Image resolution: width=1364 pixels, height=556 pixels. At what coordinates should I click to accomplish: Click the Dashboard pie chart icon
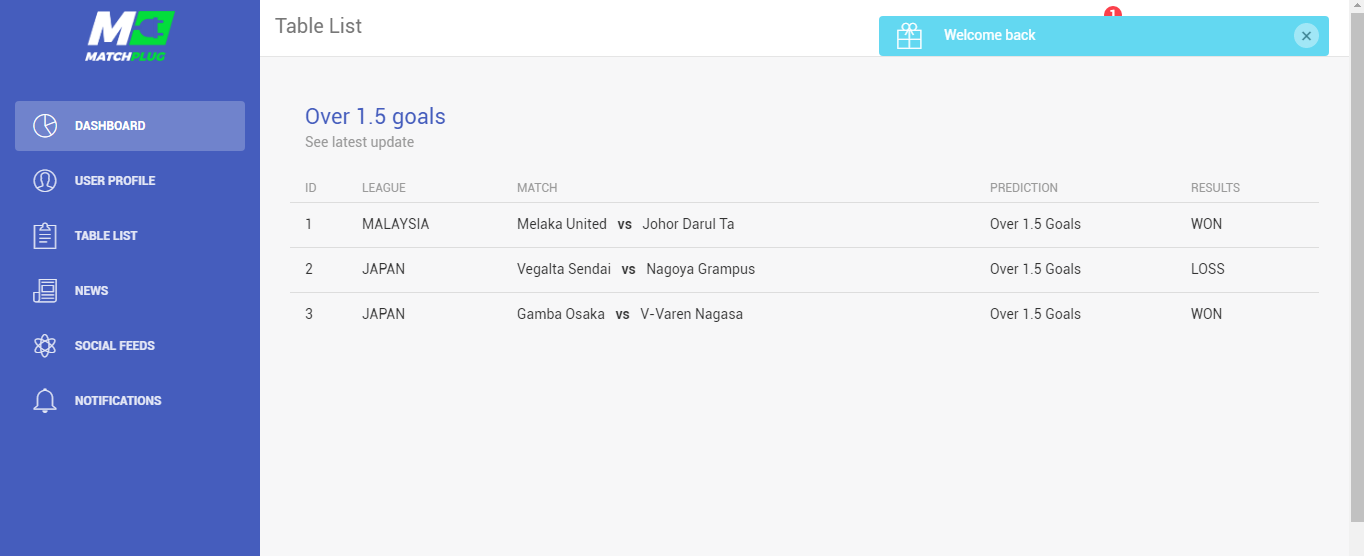point(45,126)
